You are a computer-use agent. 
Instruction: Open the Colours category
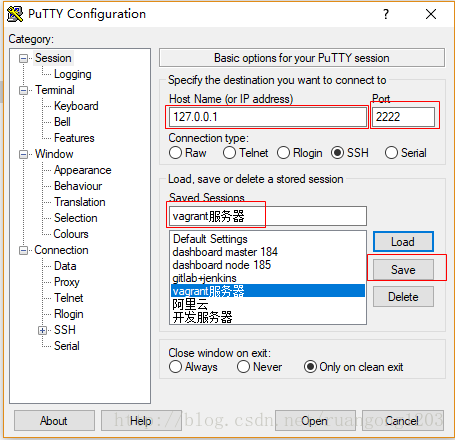(71, 234)
